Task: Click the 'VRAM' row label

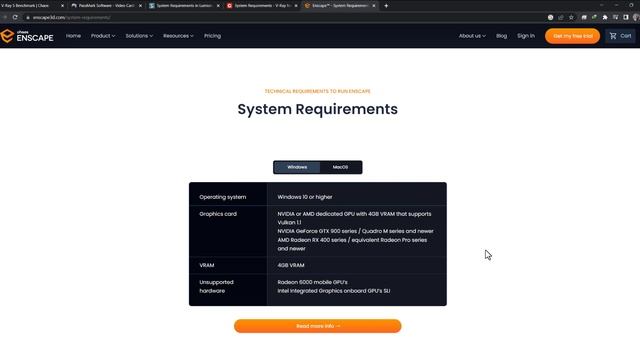Action: point(207,265)
